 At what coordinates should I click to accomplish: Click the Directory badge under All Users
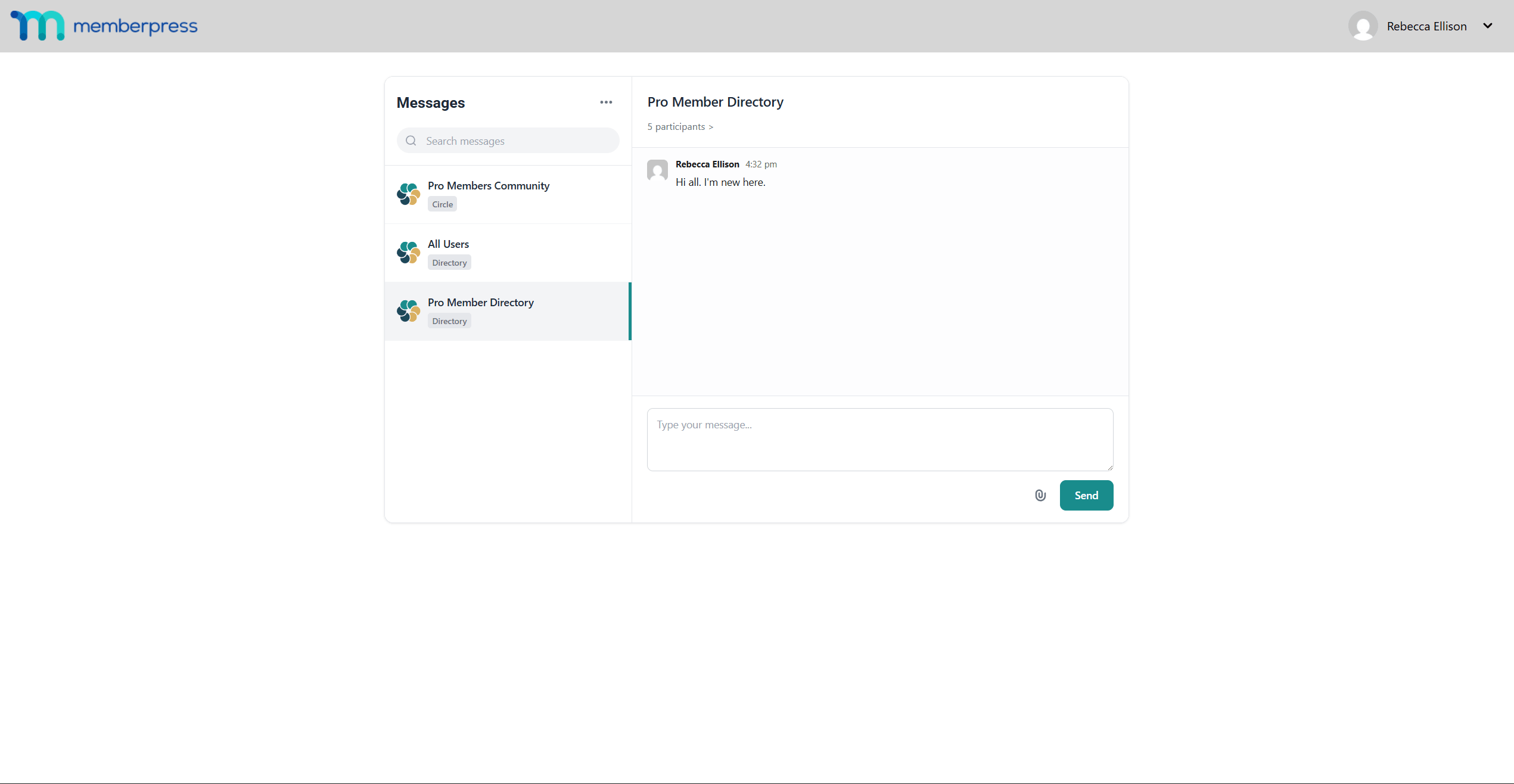point(449,262)
